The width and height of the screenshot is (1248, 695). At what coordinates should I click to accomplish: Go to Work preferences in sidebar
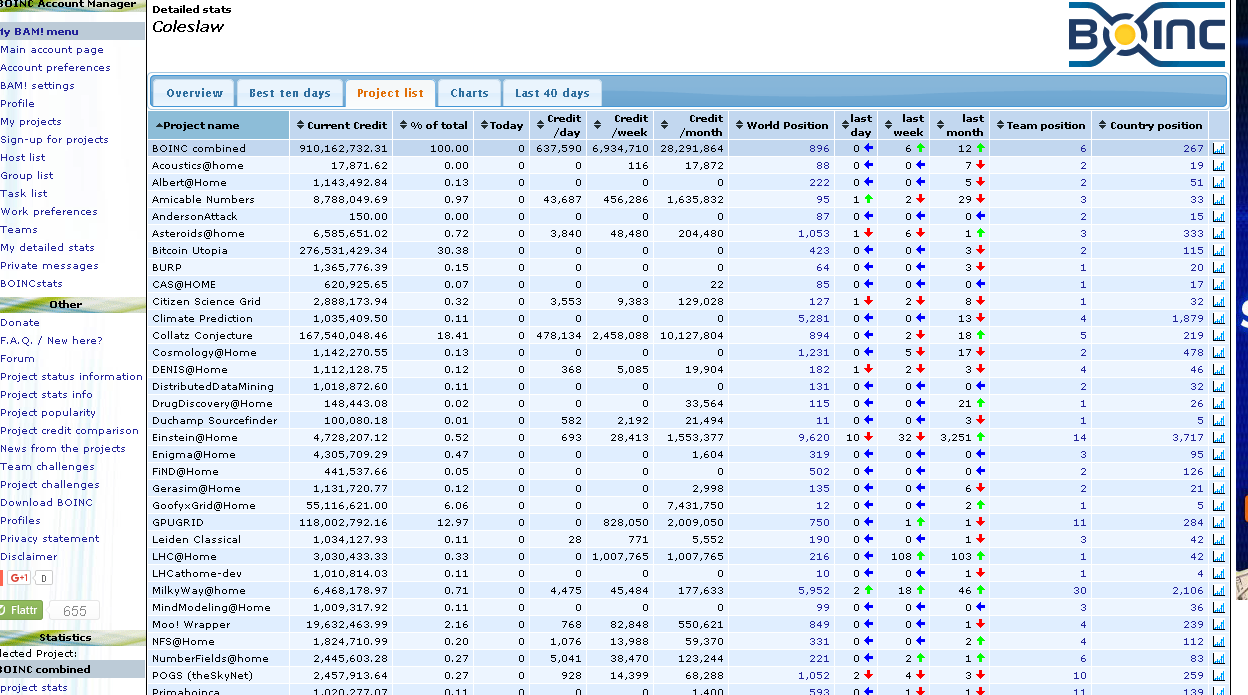click(49, 212)
